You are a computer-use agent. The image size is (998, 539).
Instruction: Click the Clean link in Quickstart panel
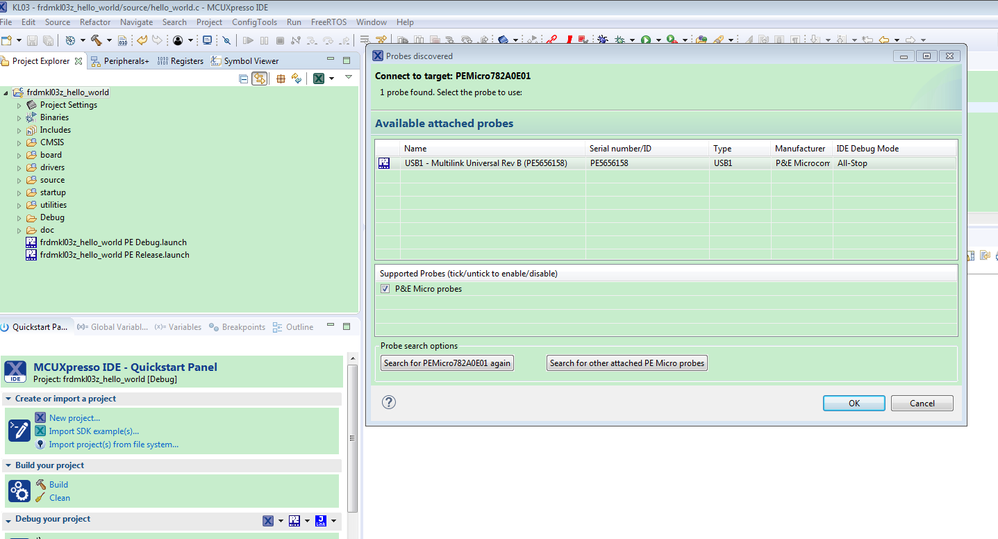[60, 498]
